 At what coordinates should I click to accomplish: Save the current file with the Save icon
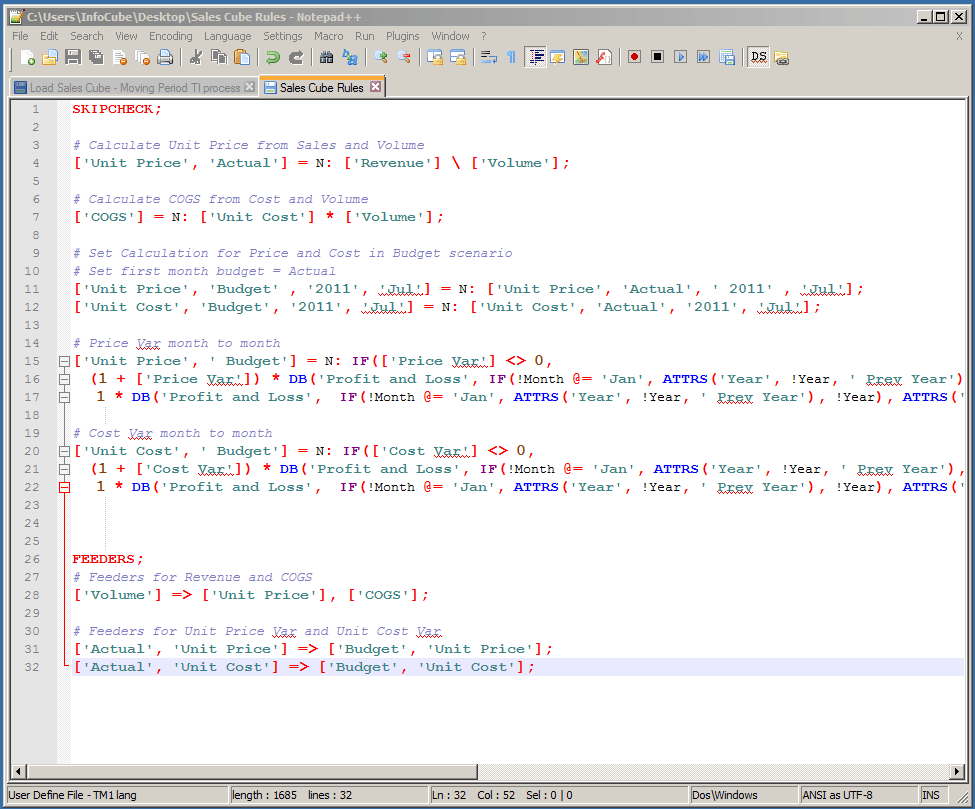pos(72,57)
